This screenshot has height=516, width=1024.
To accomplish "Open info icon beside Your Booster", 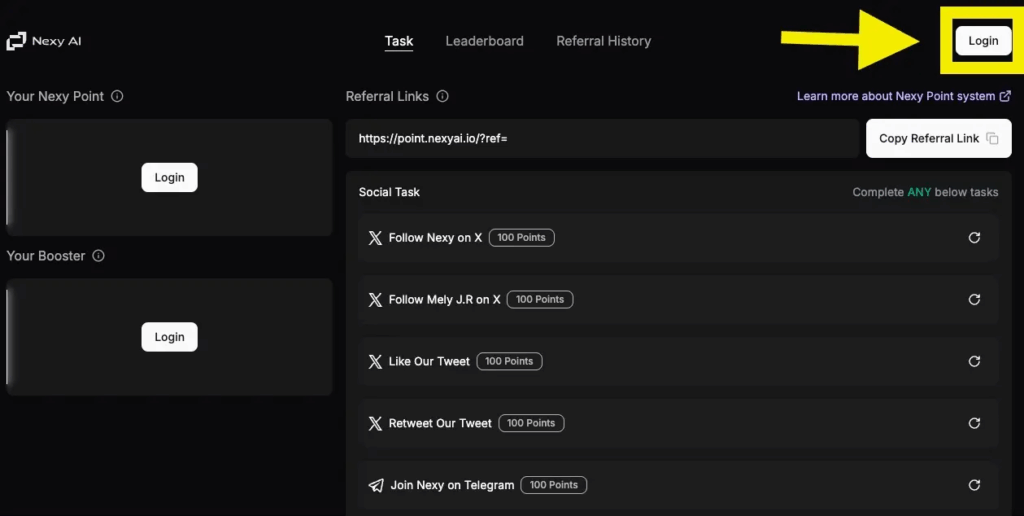I will pos(99,256).
